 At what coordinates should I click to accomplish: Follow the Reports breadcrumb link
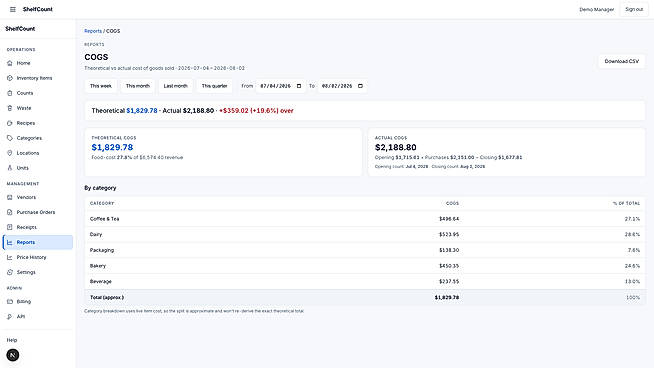(x=93, y=31)
